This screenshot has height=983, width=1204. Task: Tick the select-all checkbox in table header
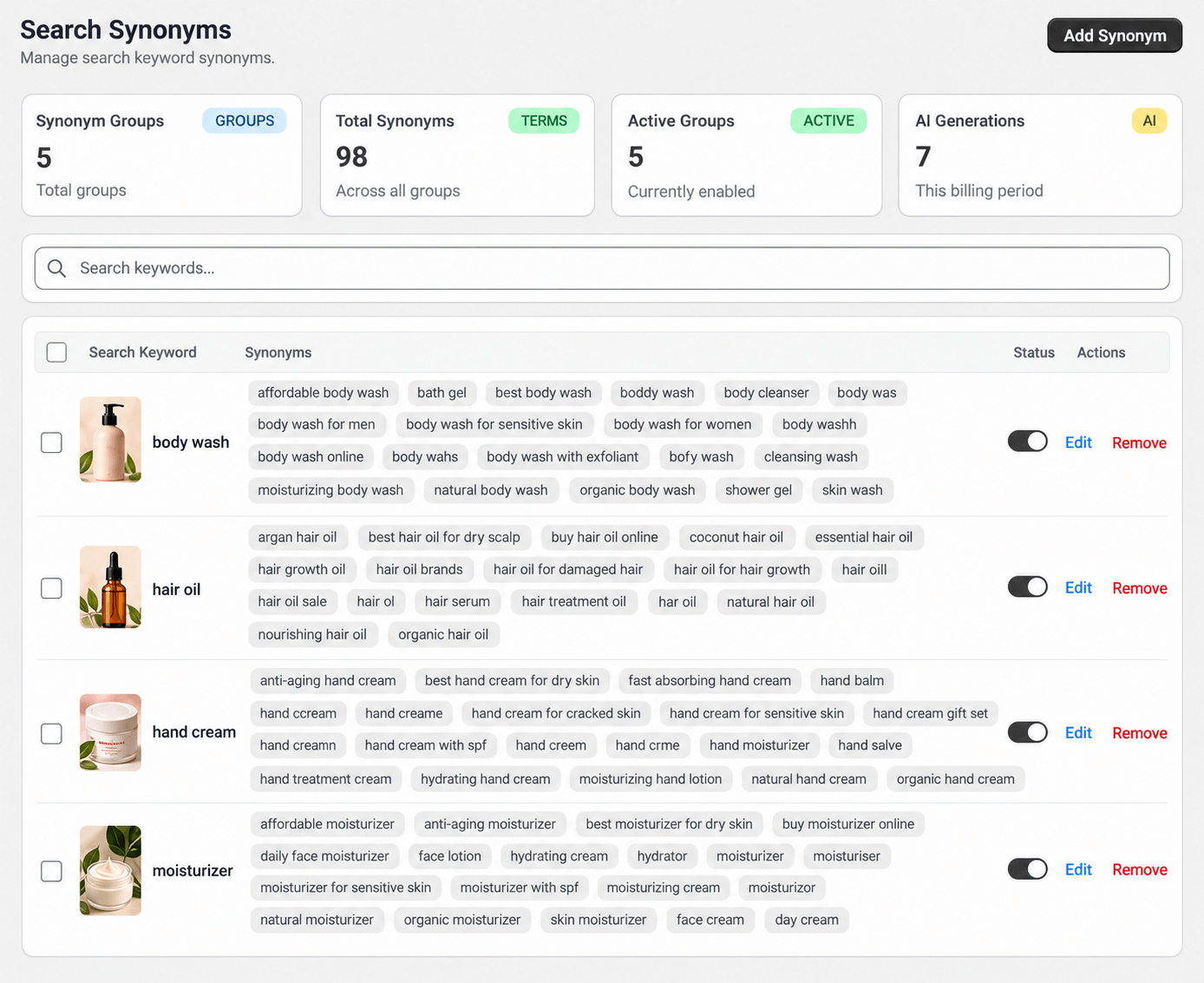click(56, 352)
